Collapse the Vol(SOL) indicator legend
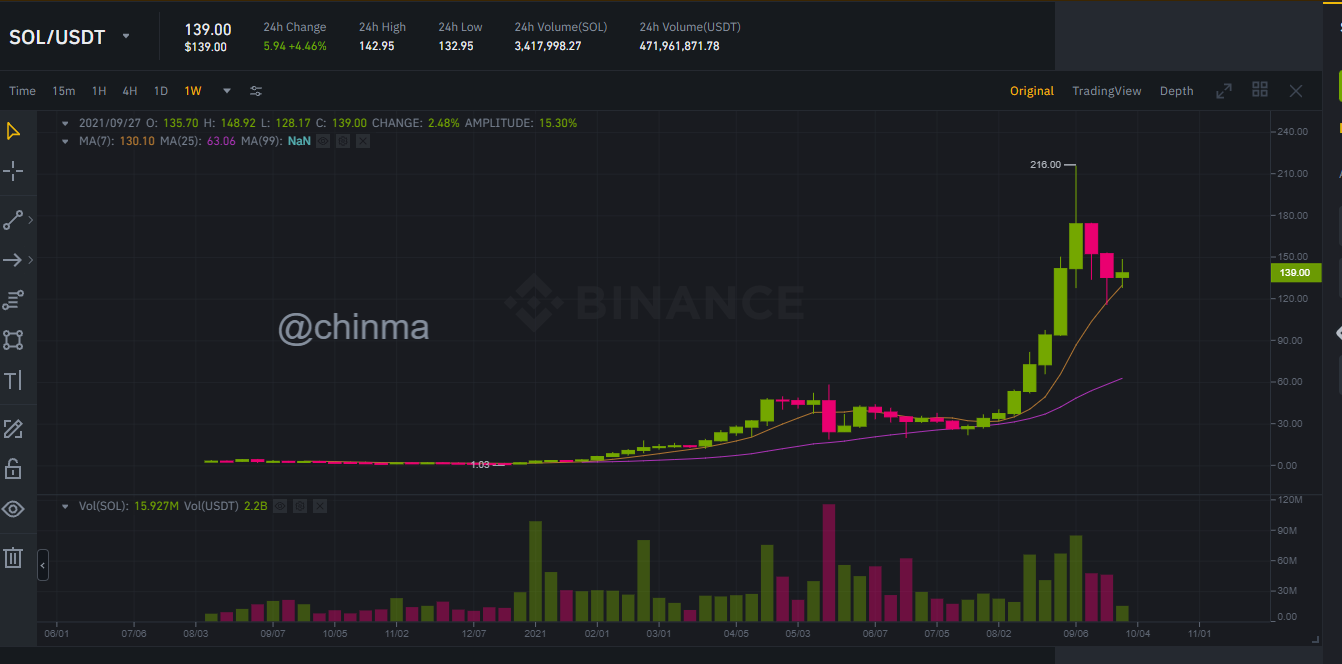1342x664 pixels. (65, 506)
